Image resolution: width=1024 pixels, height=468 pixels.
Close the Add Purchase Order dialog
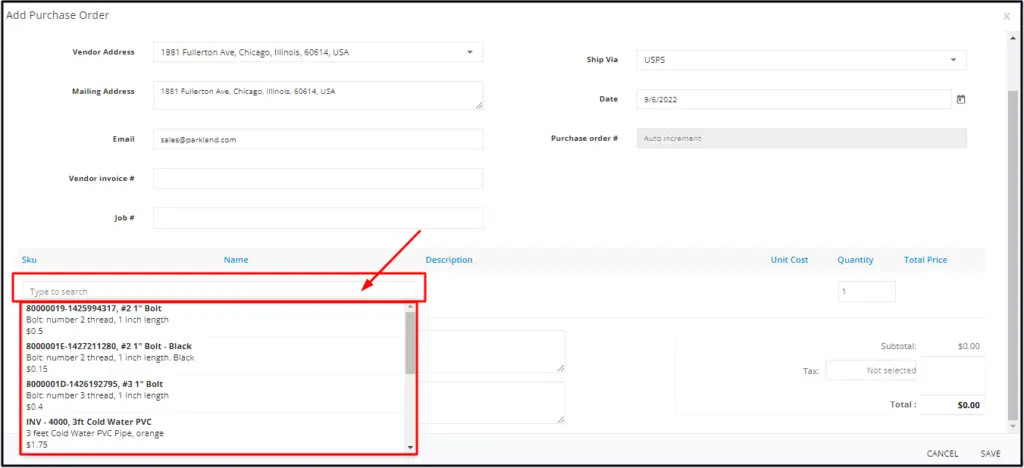coord(1006,16)
